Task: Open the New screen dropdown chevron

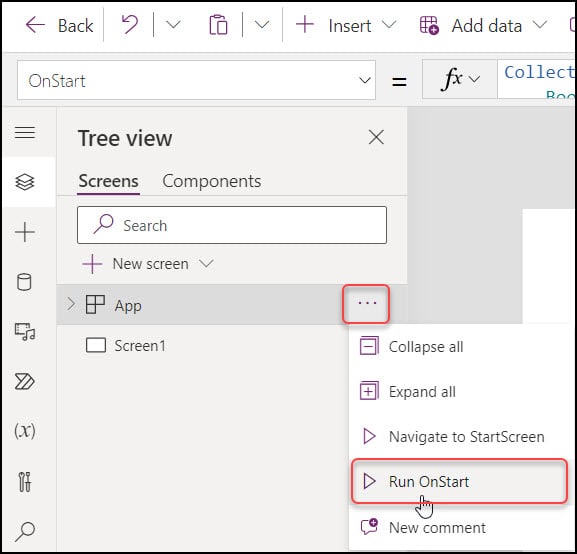Action: coord(206,264)
